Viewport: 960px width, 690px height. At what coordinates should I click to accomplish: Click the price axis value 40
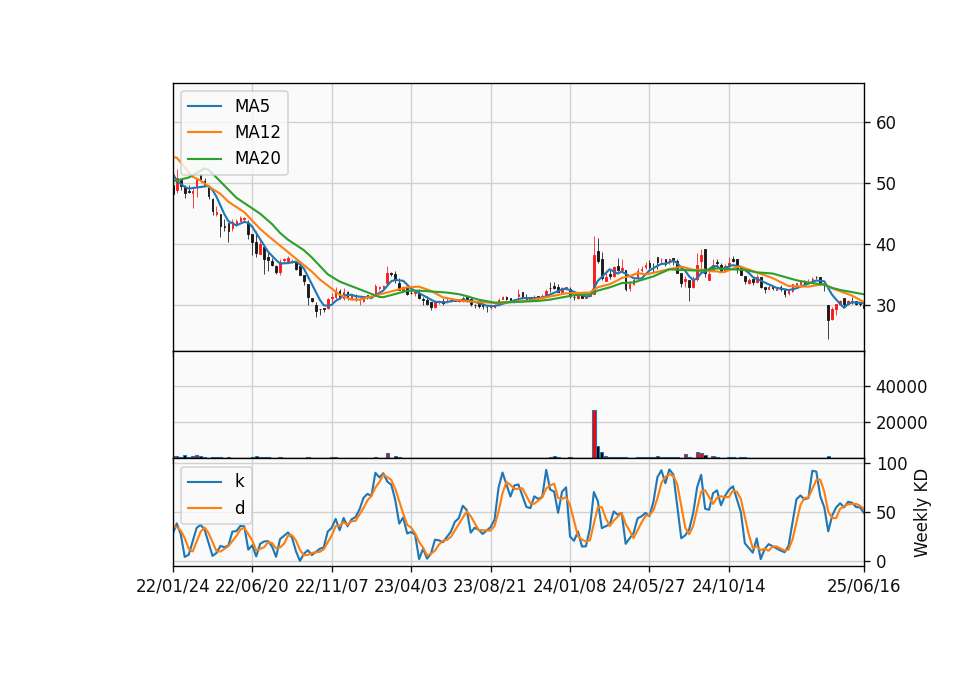pyautogui.click(x=886, y=245)
